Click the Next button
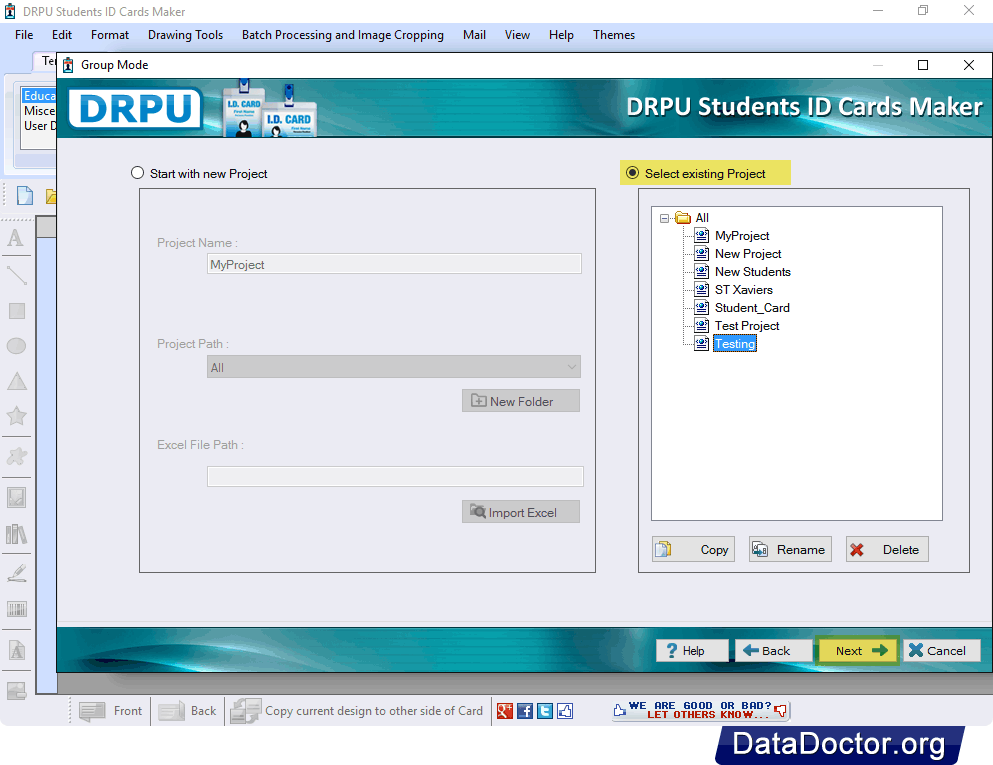Image resolution: width=993 pixels, height=765 pixels. pyautogui.click(x=857, y=650)
